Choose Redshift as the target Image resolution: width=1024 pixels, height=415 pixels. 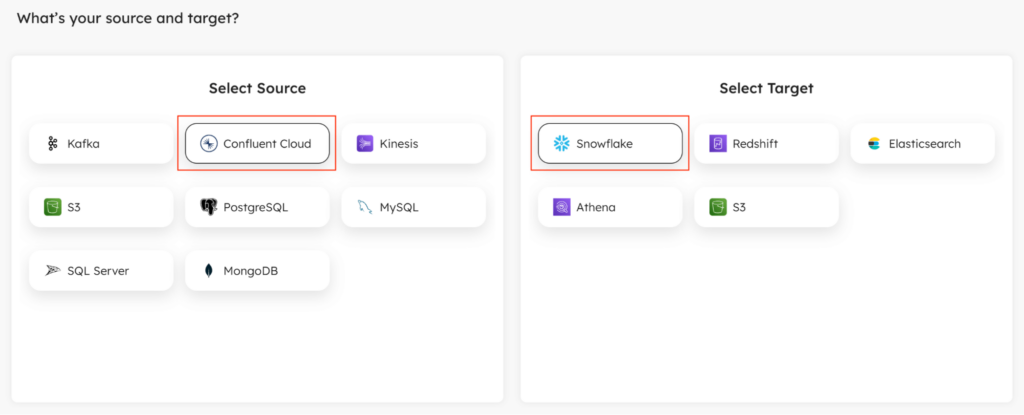point(766,143)
